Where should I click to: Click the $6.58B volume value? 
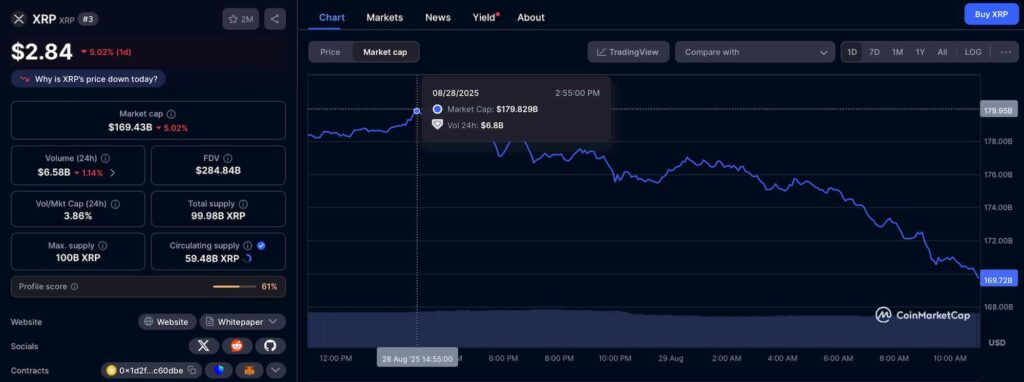point(54,172)
